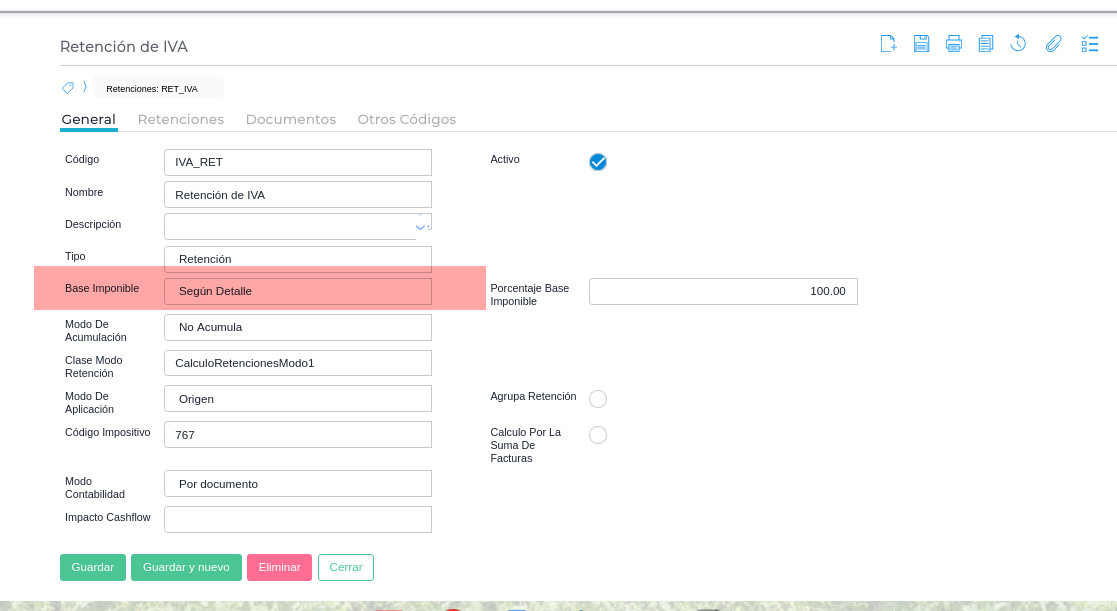The height and width of the screenshot is (611, 1117).
Task: Enable the Agrupa Retención option
Action: pos(598,399)
